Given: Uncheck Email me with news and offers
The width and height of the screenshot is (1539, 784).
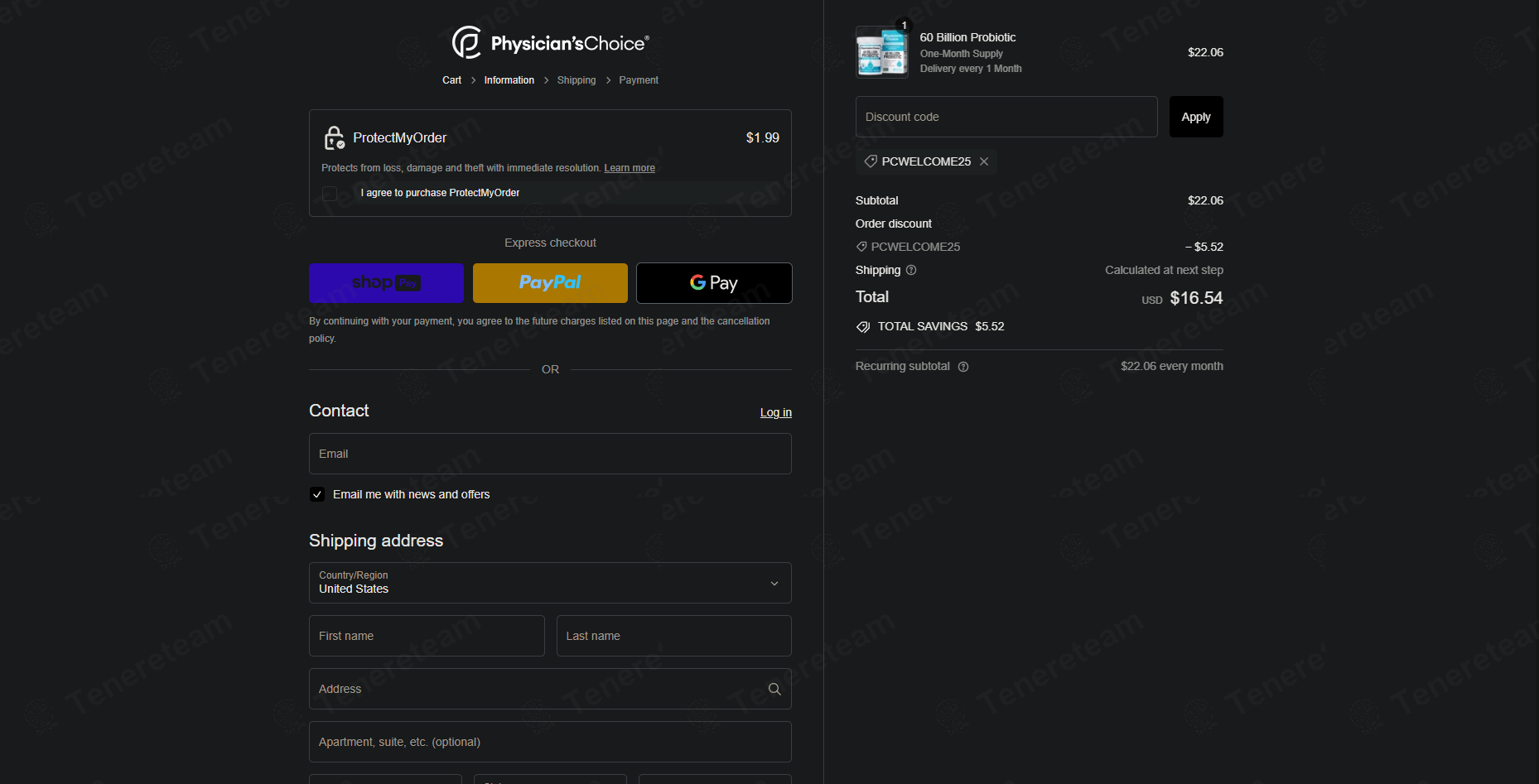Looking at the screenshot, I should [x=317, y=494].
